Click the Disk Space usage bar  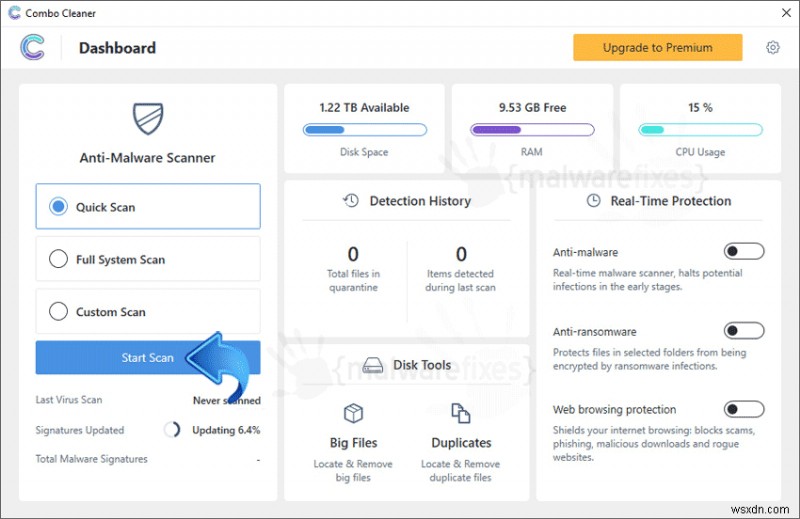click(x=365, y=130)
